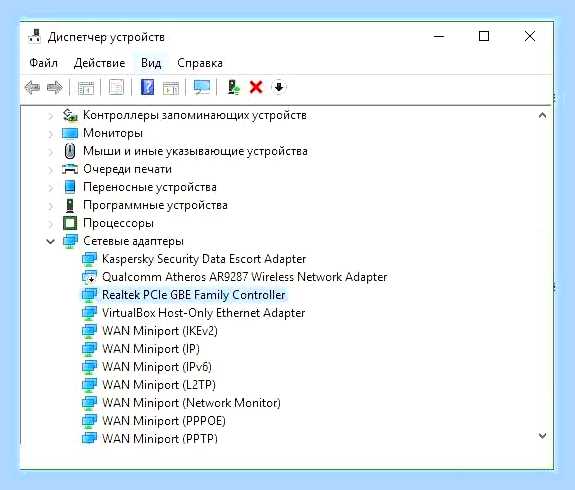Click Update driver toolbar icon

(x=233, y=88)
